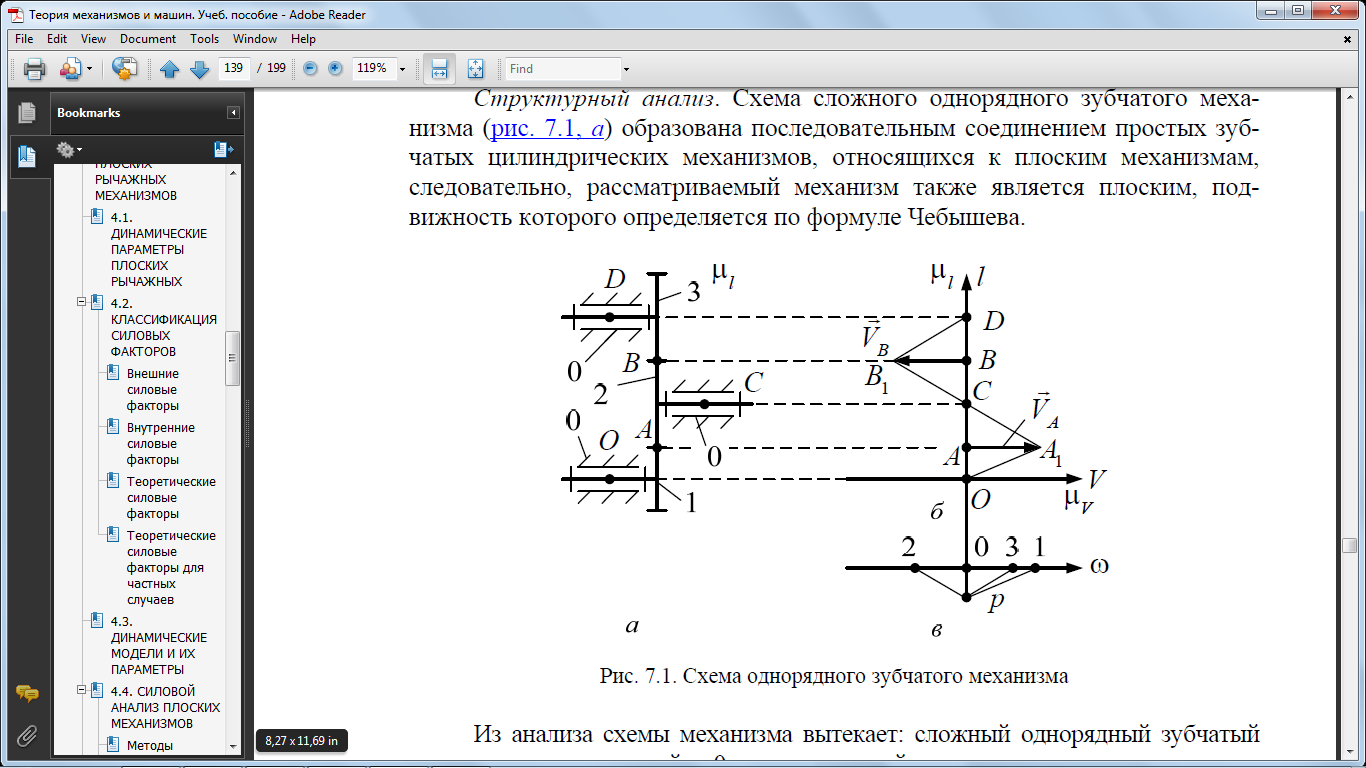
Task: Click the zoom in plus button
Action: (x=335, y=69)
